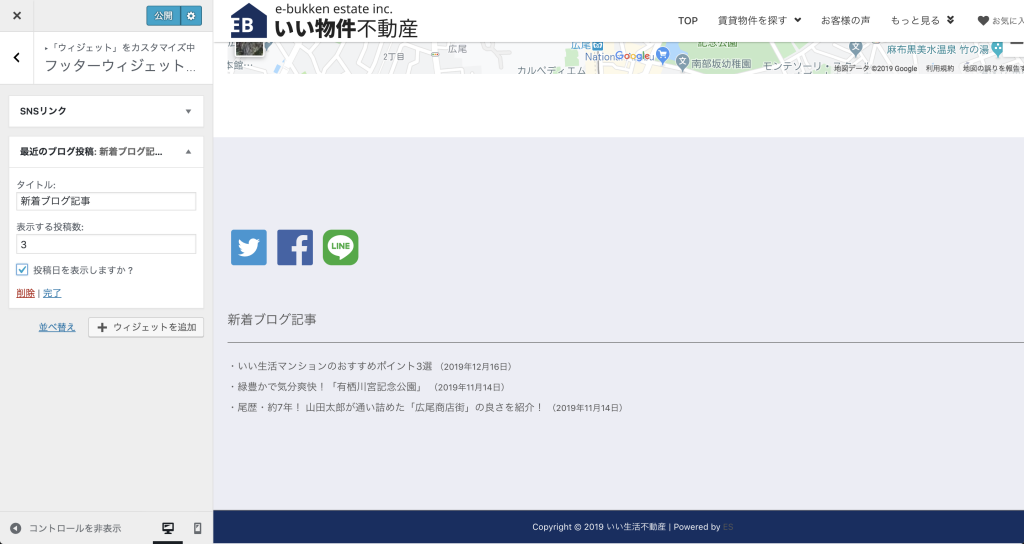
Task: Click the 公開 publish button
Action: tap(162, 16)
